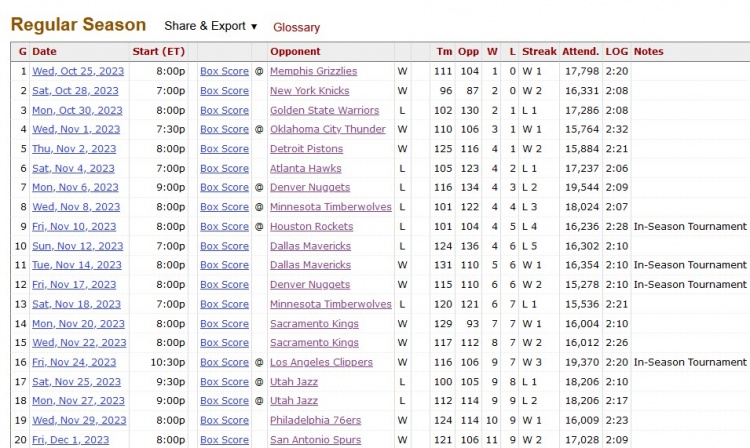Open the Wed, Oct 25, 2023 date link
The height and width of the screenshot is (448, 750).
coord(76,71)
